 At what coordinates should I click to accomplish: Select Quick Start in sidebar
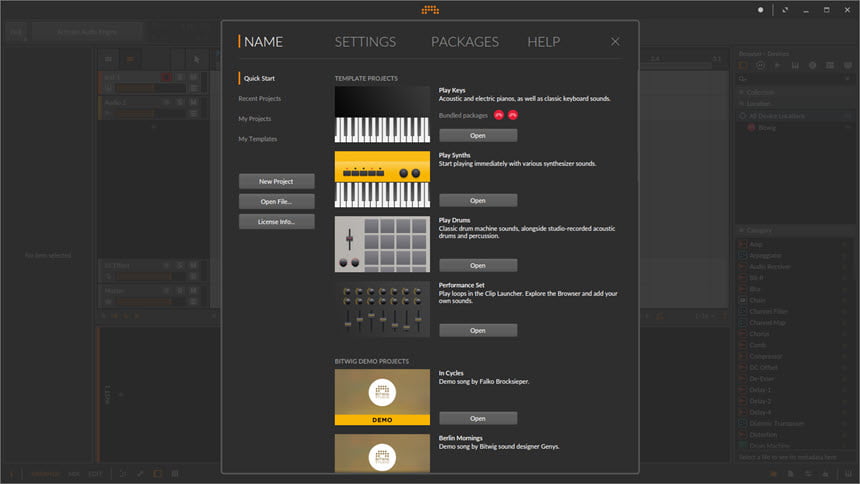point(259,78)
